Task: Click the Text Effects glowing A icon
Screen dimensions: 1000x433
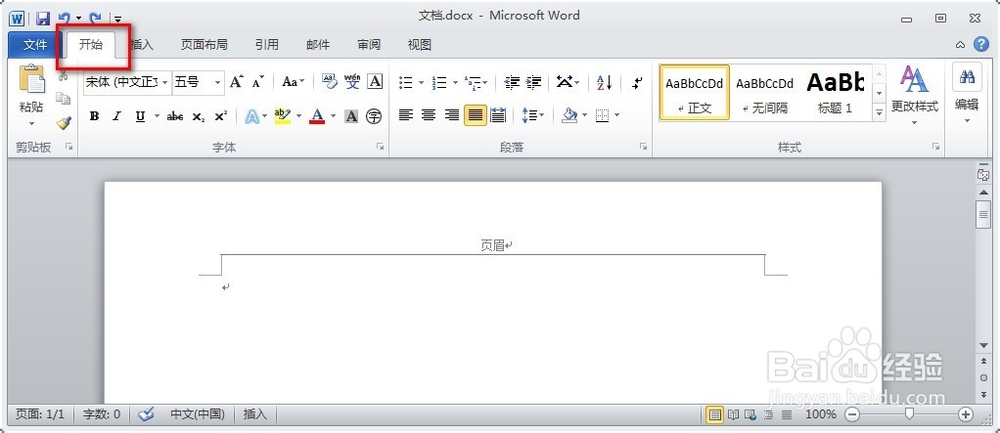Action: click(252, 116)
